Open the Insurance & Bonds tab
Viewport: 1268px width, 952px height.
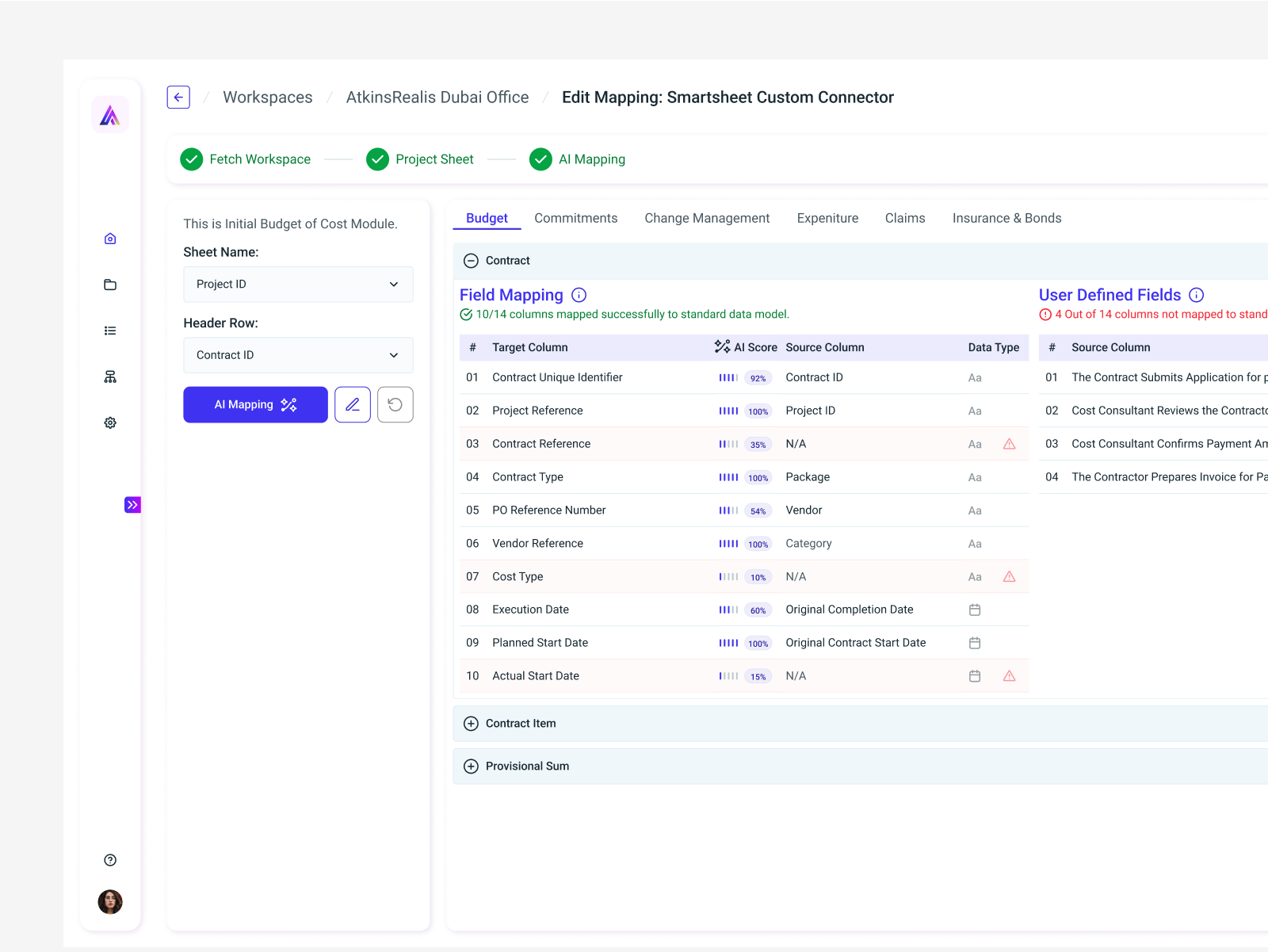click(x=1006, y=218)
